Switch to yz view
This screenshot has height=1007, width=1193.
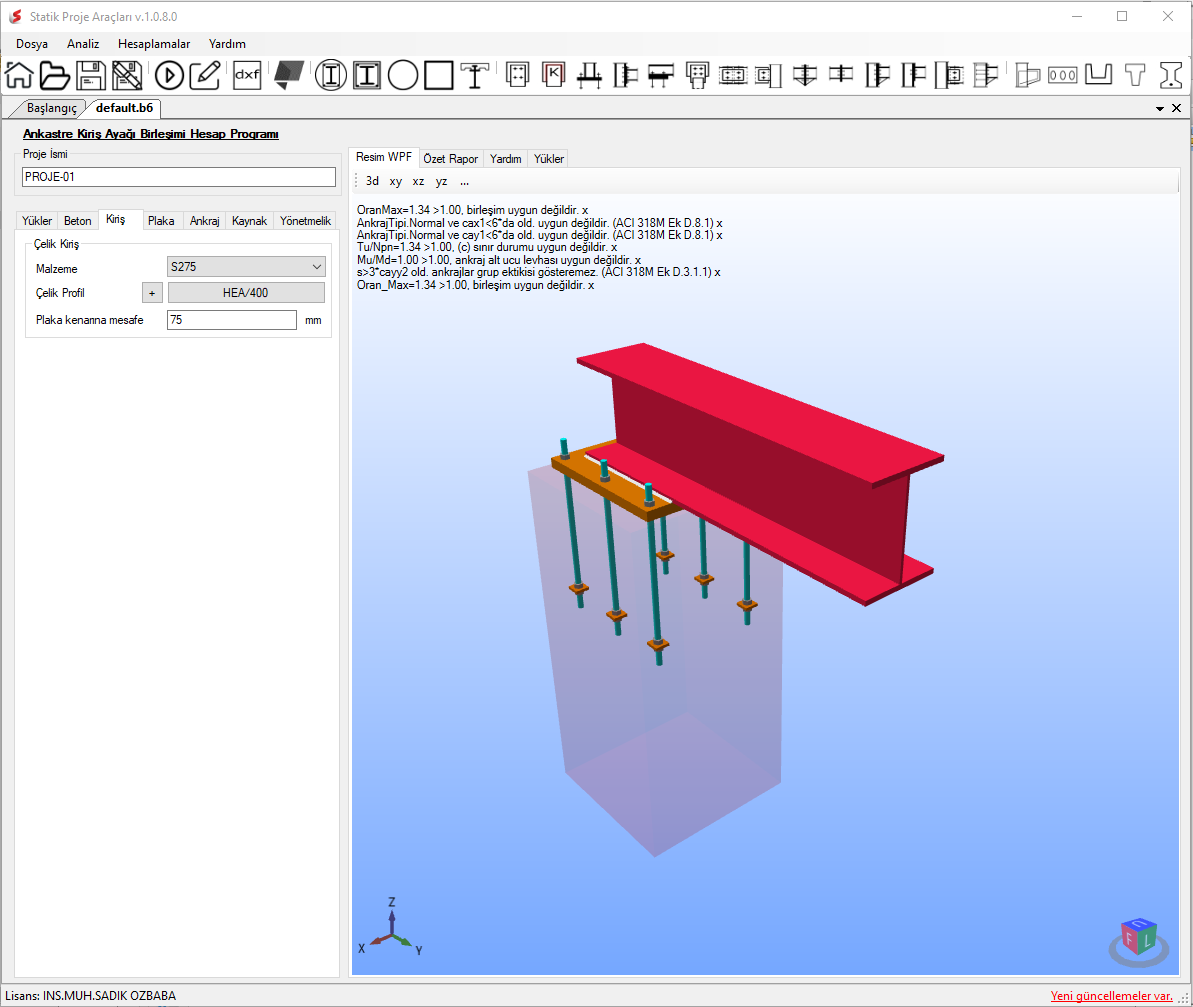(441, 181)
